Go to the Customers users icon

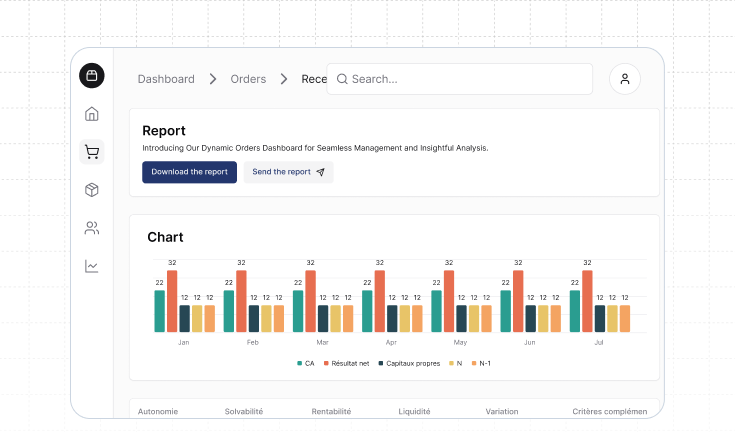[x=92, y=228]
